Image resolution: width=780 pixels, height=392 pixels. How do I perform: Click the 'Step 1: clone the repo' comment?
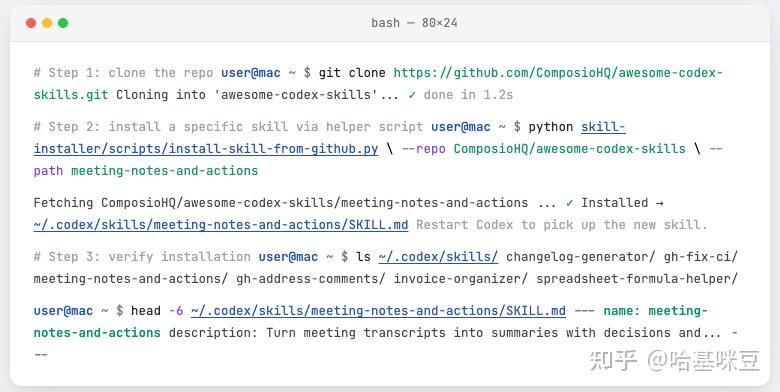[x=123, y=73]
